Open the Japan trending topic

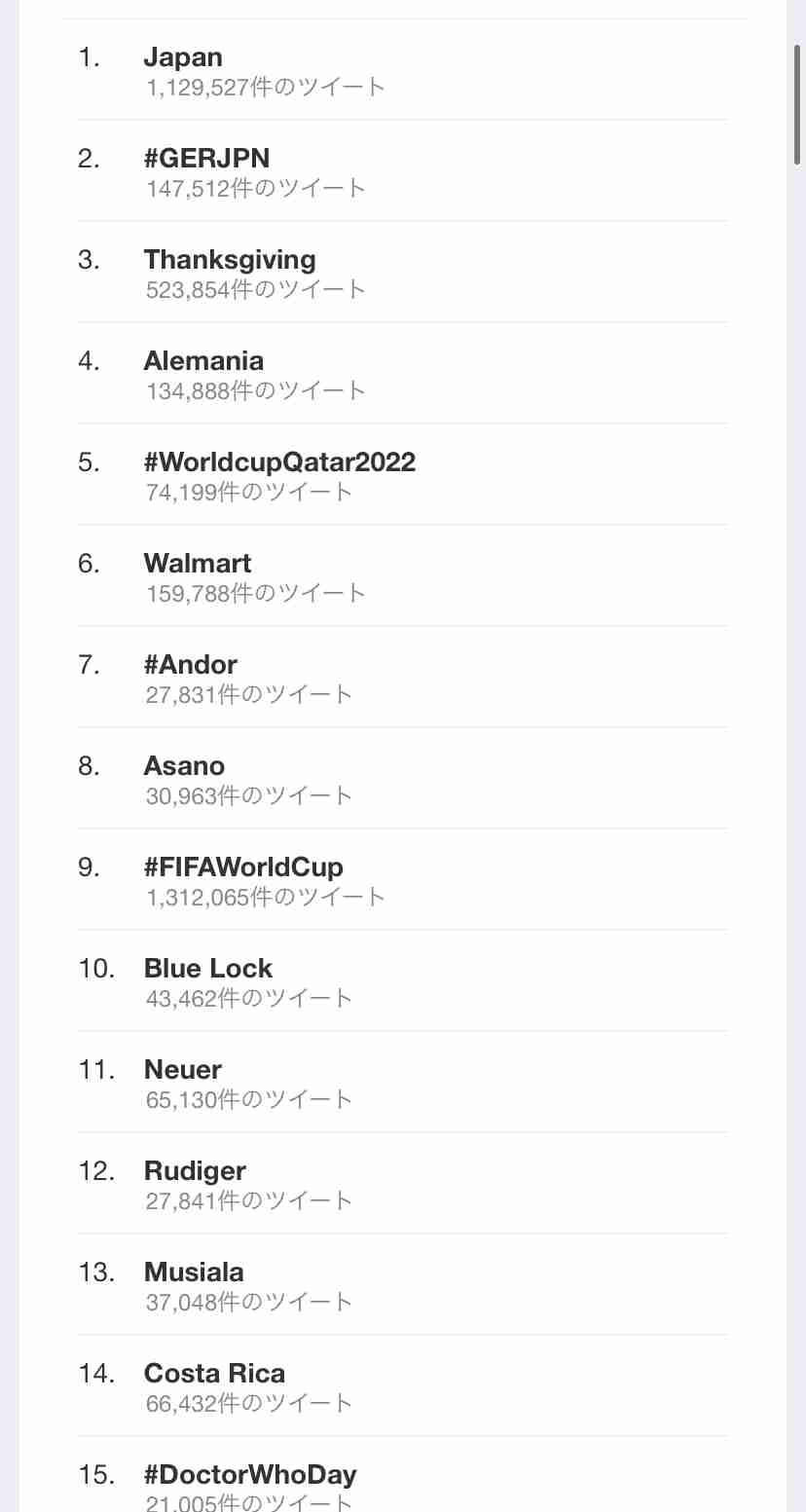point(183,57)
